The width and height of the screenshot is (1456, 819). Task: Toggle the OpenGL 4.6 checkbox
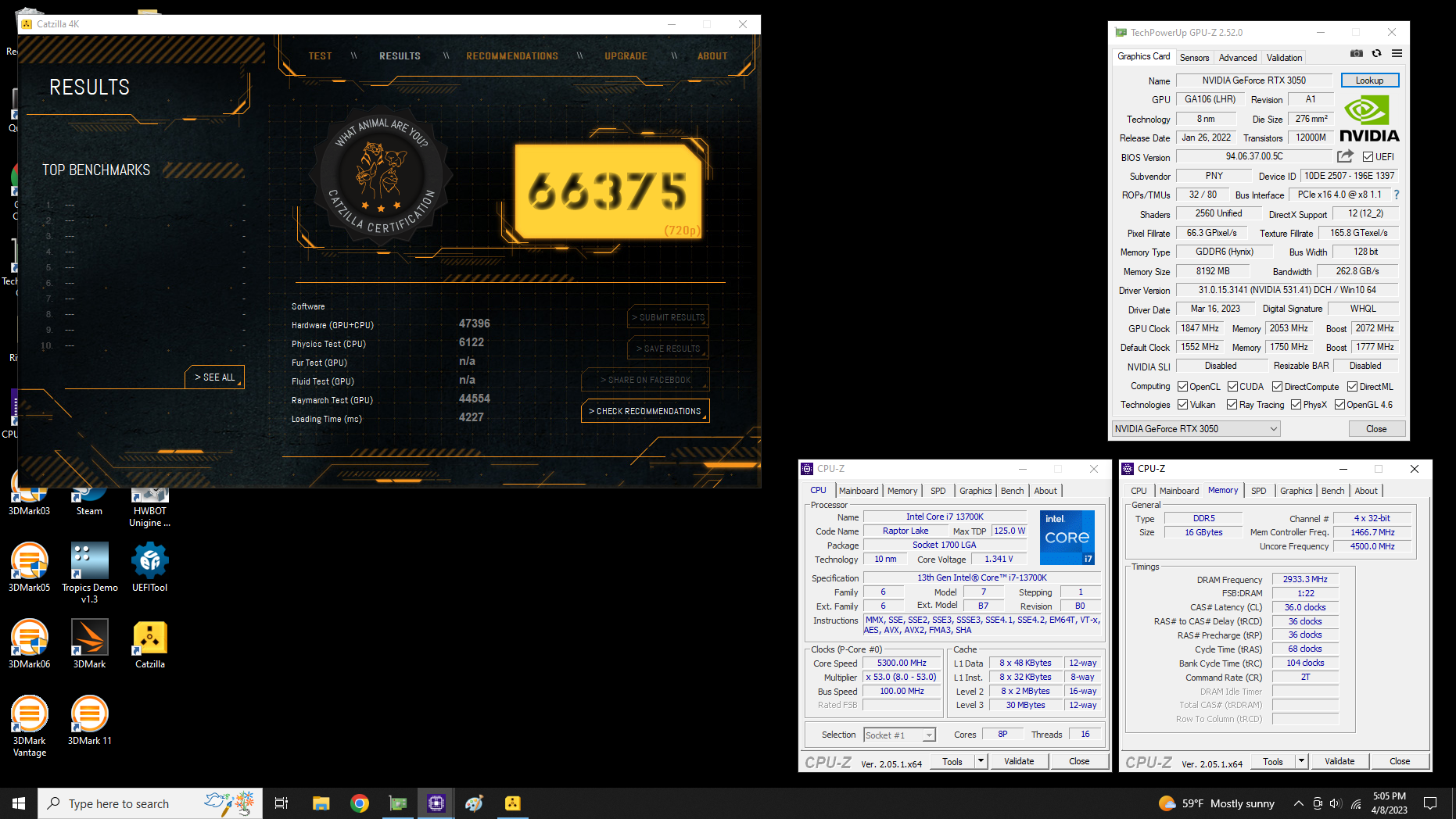(1339, 405)
